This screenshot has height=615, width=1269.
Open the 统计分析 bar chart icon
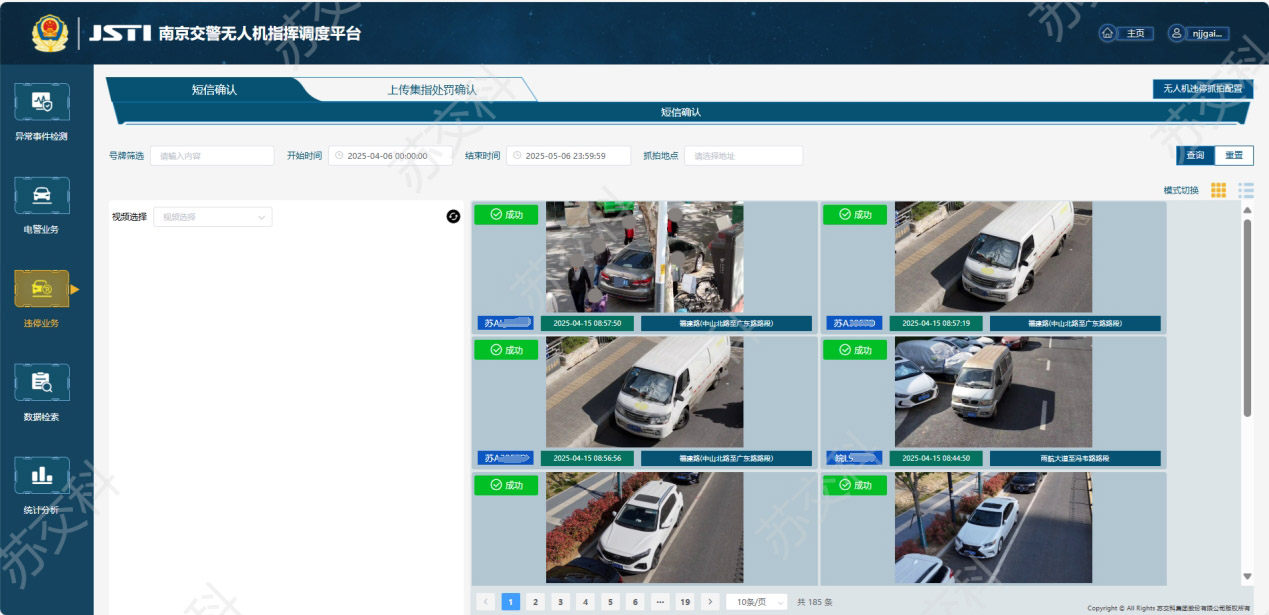[42, 476]
